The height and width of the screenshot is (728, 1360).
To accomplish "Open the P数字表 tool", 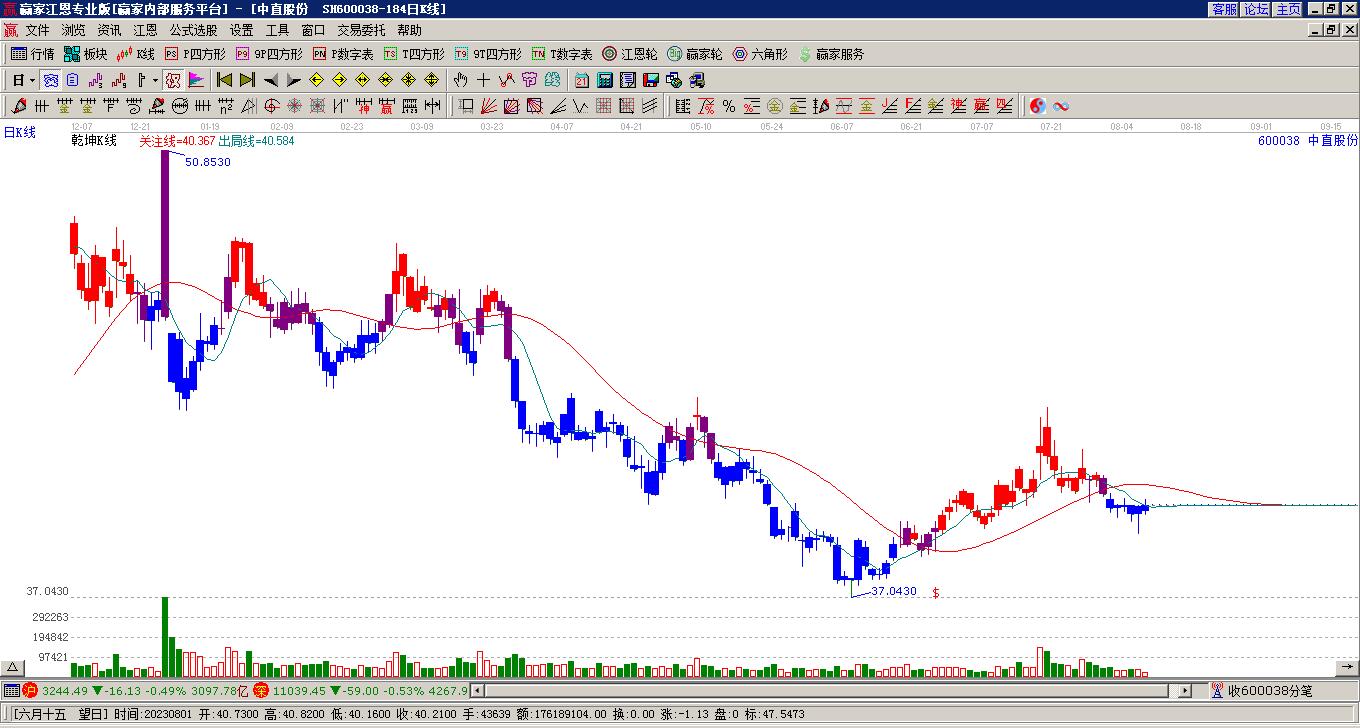I will click(x=343, y=54).
